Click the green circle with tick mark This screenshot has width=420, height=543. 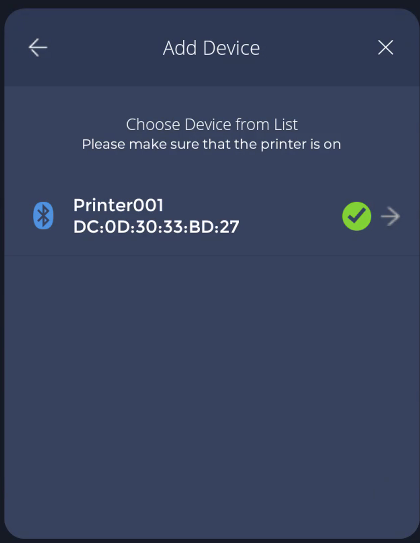(357, 216)
